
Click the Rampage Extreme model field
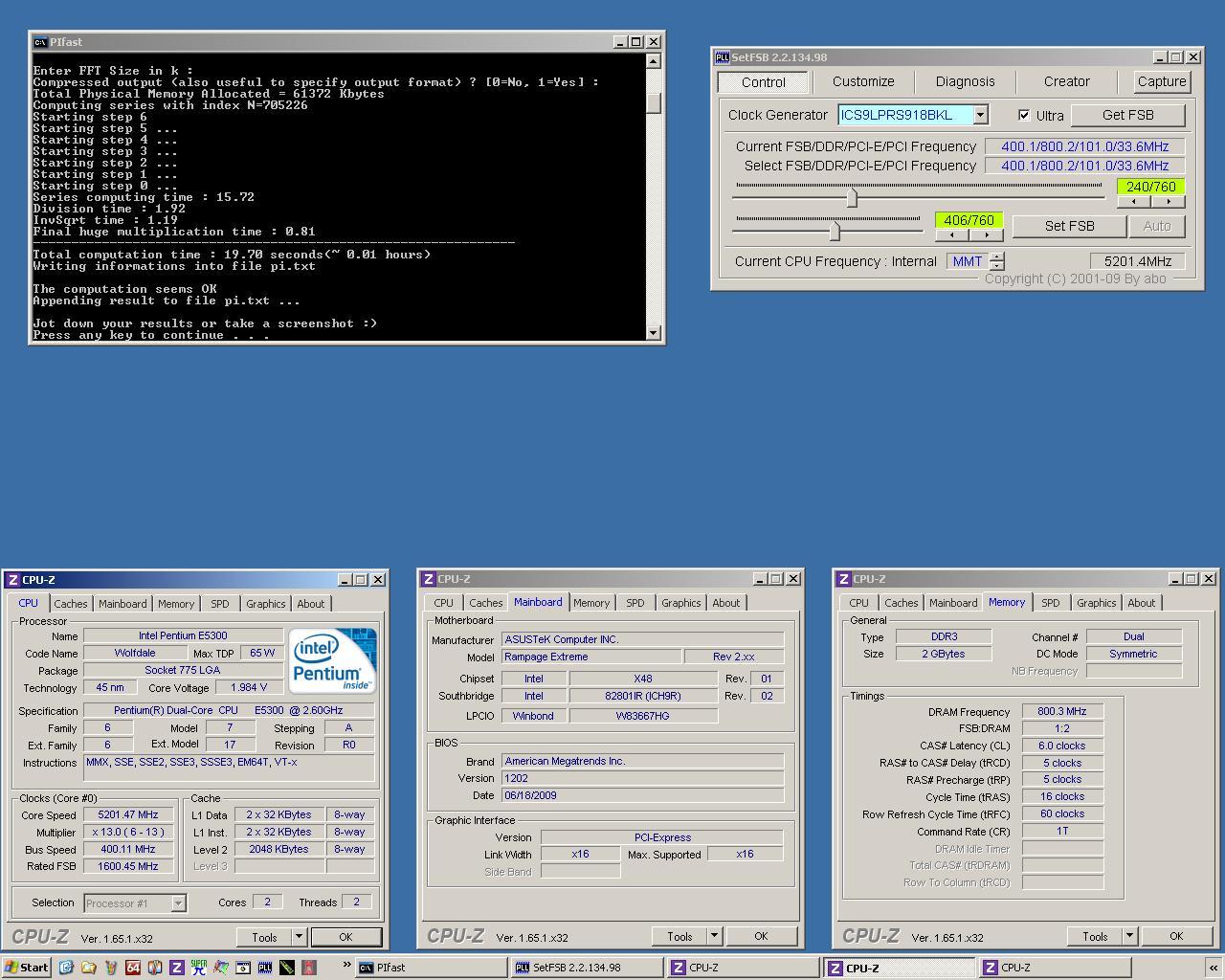point(591,657)
